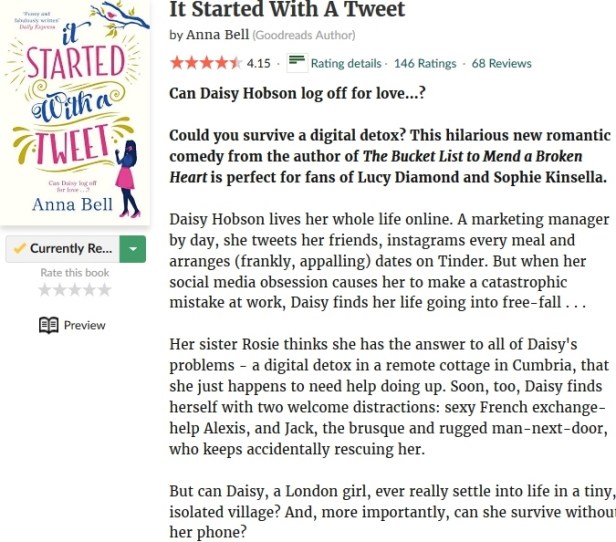The width and height of the screenshot is (616, 542).
Task: Click the orange average rating stars
Action: pyautogui.click(x=205, y=63)
